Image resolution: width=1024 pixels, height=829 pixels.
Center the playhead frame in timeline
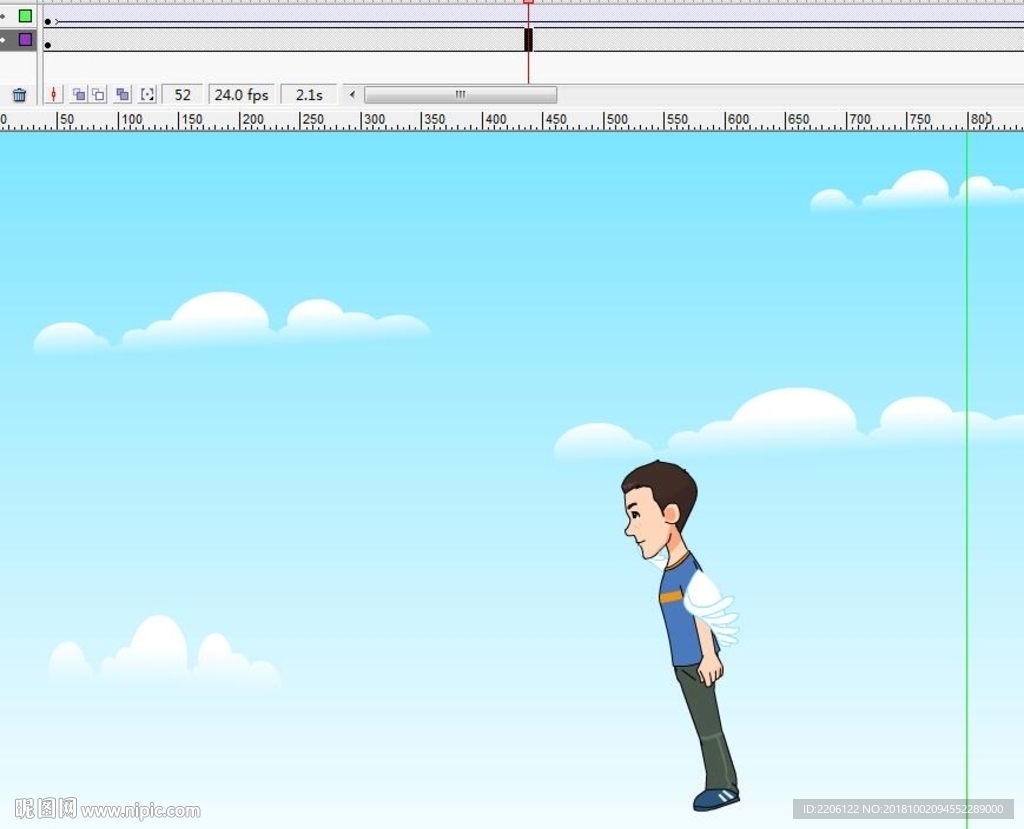[54, 95]
